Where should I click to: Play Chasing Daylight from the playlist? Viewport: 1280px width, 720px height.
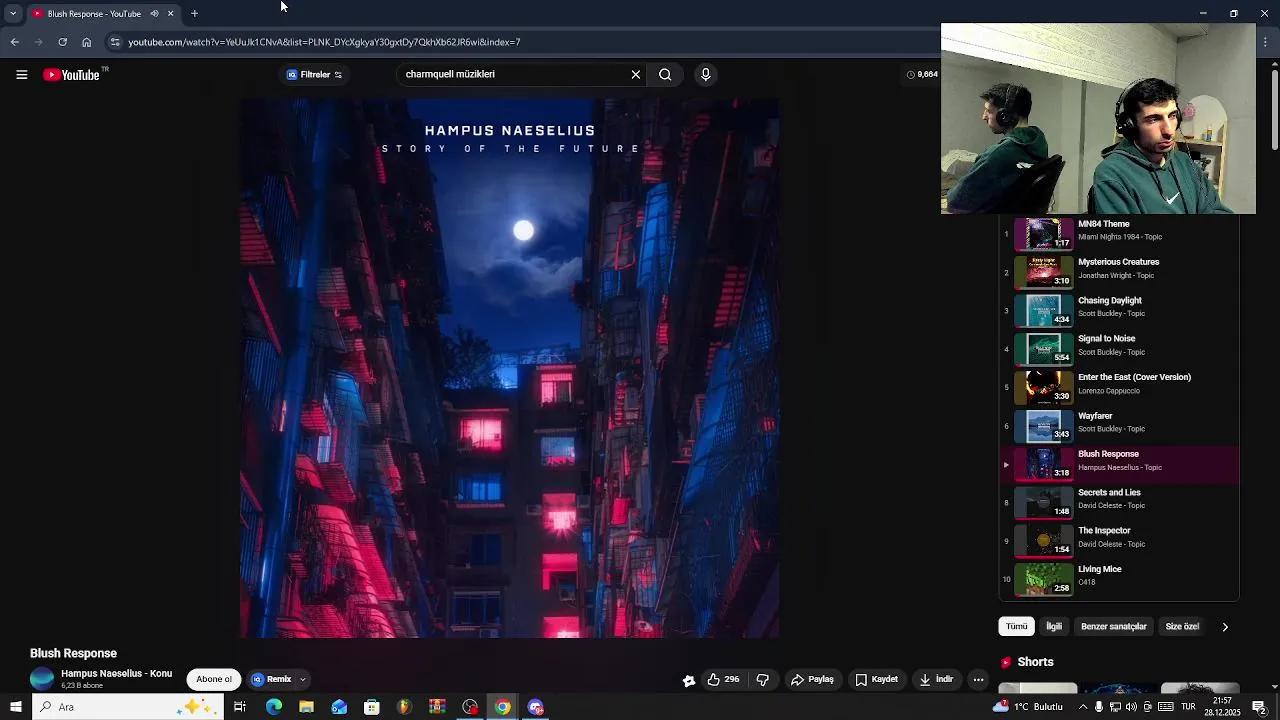pos(1120,310)
